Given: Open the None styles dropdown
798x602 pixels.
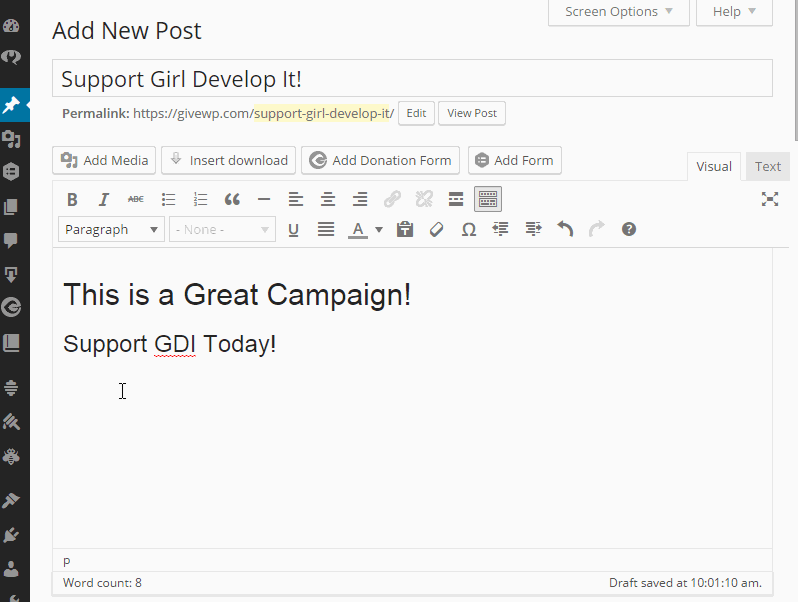Looking at the screenshot, I should coord(222,230).
